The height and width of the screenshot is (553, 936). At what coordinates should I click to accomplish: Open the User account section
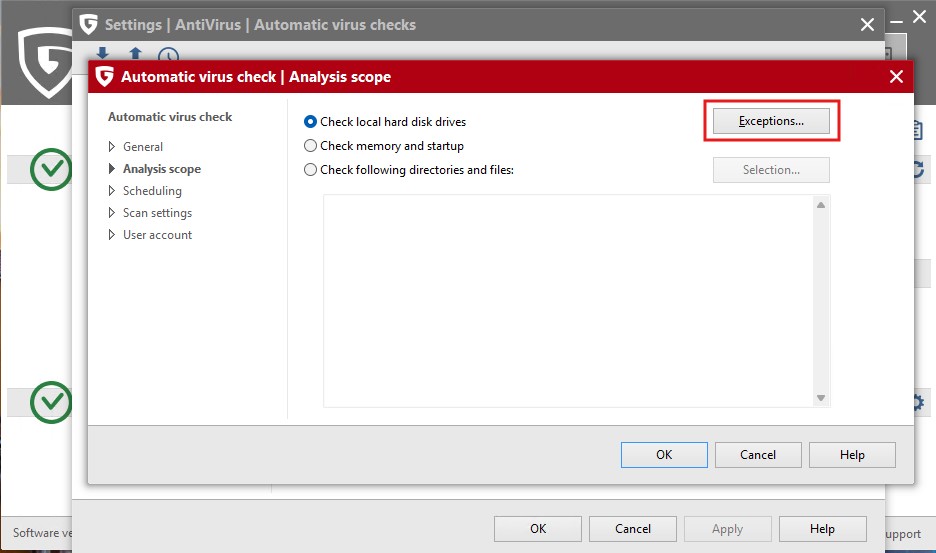pos(158,235)
